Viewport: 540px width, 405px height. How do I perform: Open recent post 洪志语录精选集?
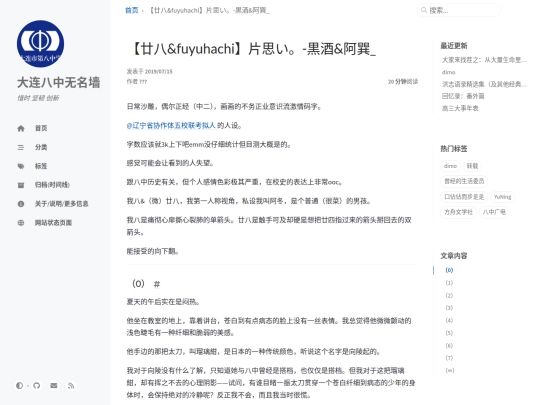tap(484, 84)
